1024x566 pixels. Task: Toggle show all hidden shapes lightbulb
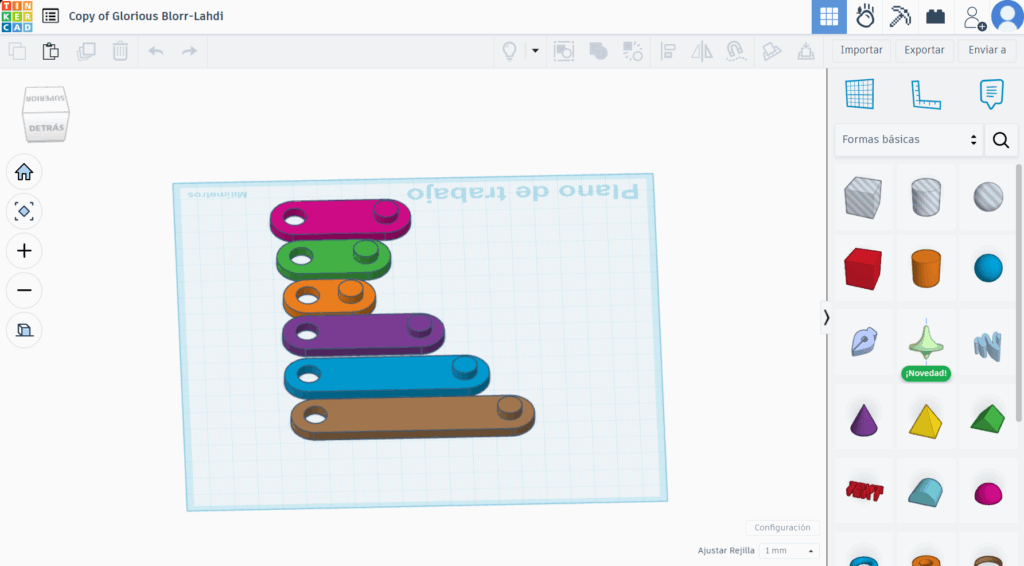click(509, 50)
